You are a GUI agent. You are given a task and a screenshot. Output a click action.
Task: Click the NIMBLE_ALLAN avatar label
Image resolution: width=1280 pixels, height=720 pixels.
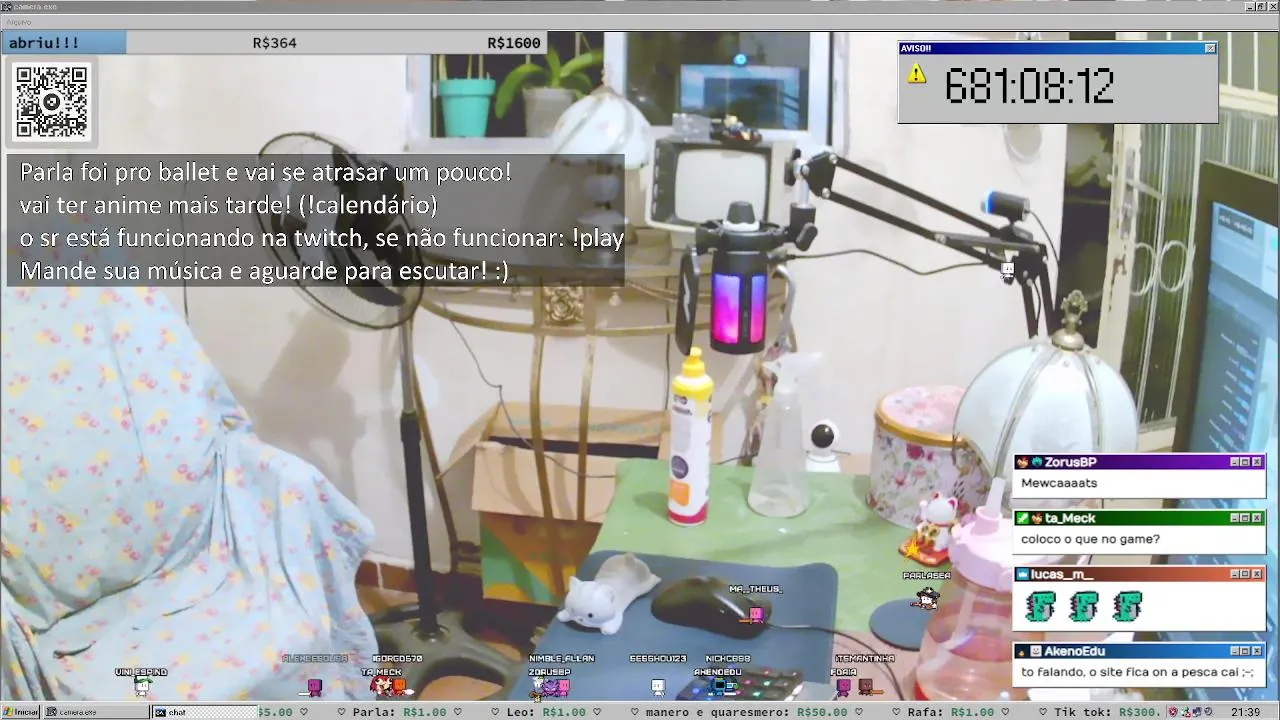coord(561,659)
